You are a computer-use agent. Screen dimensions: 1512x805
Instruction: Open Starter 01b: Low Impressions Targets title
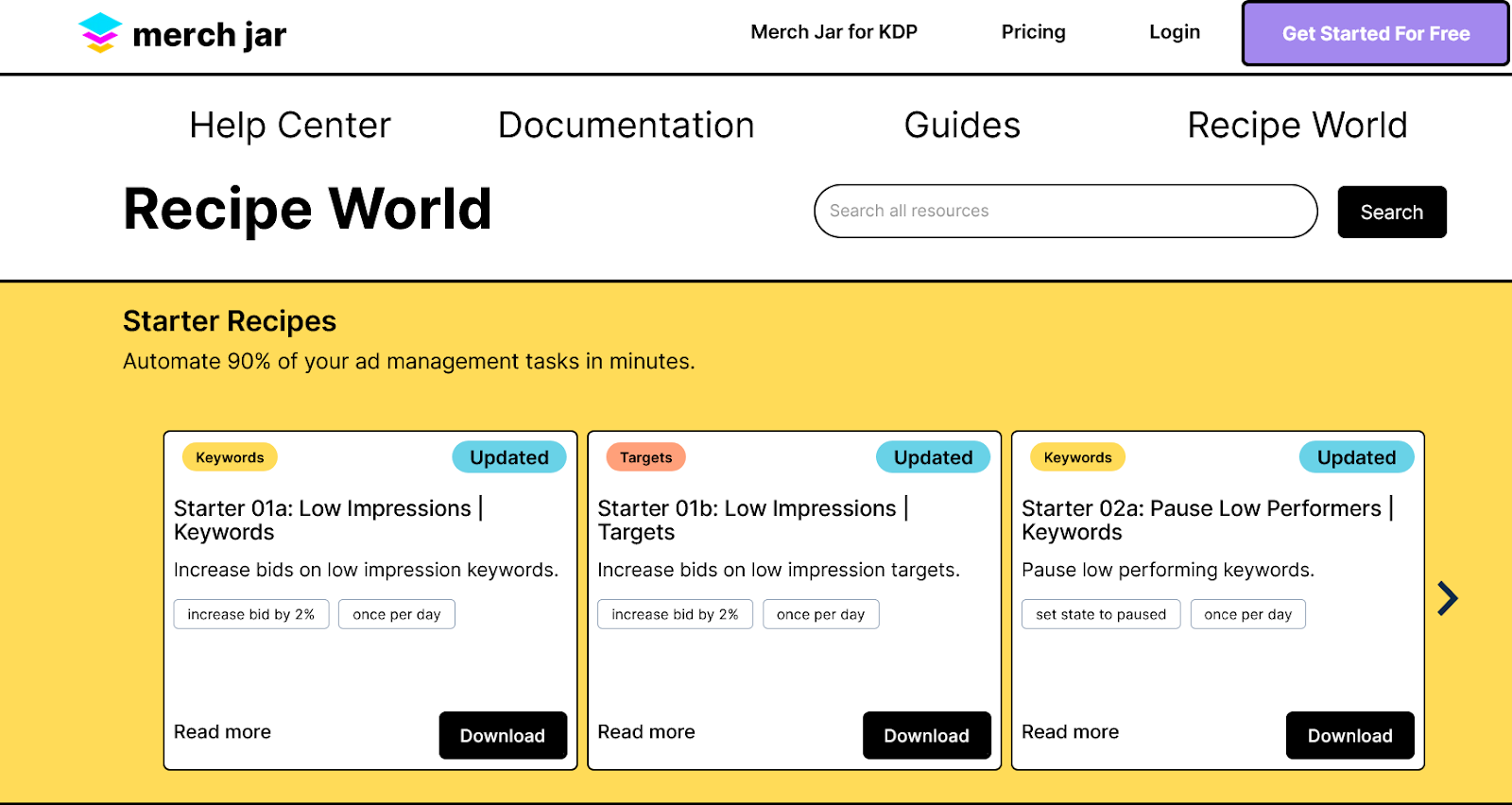tap(752, 521)
